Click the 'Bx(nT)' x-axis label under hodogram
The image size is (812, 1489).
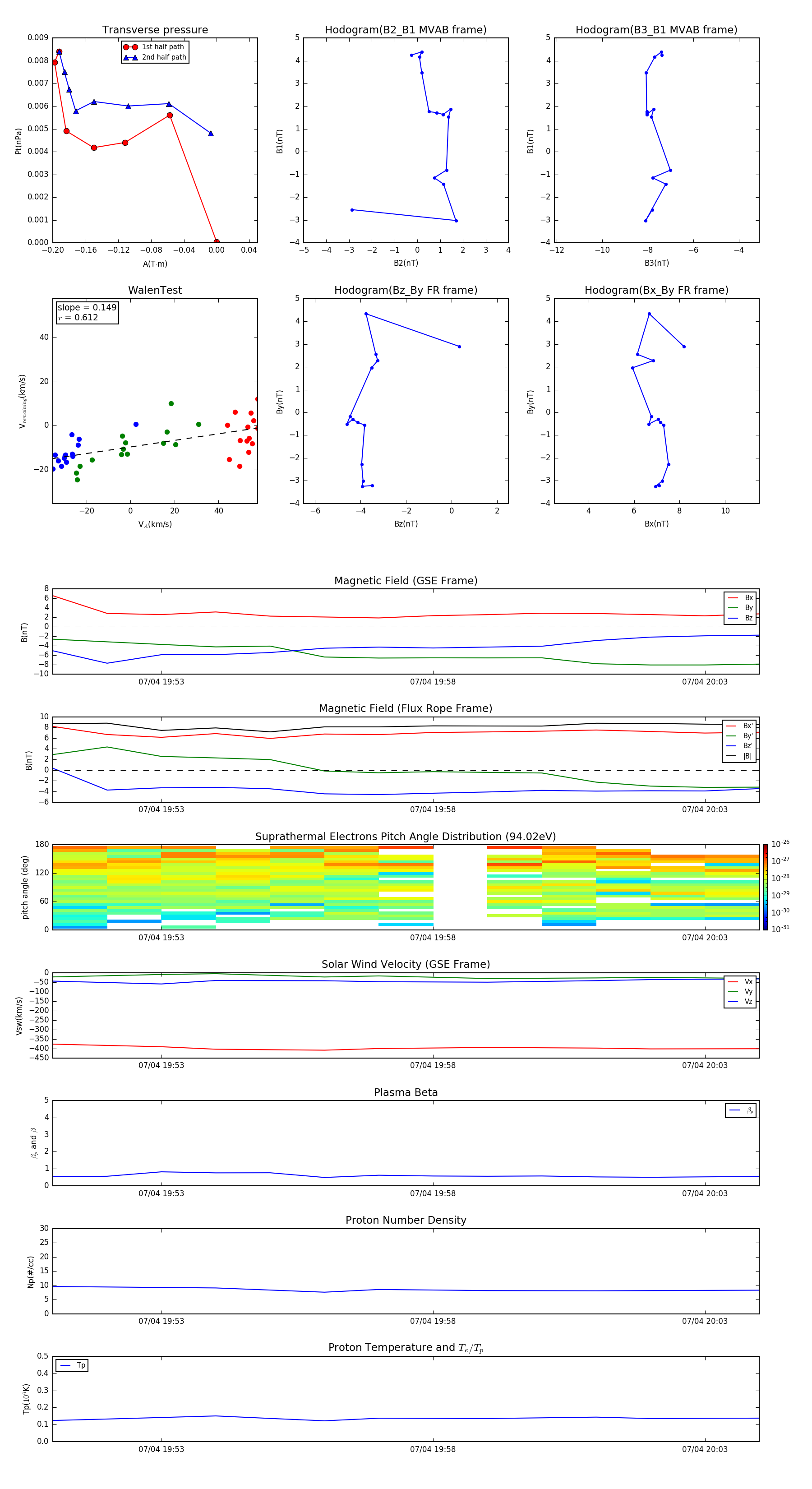pos(656,524)
